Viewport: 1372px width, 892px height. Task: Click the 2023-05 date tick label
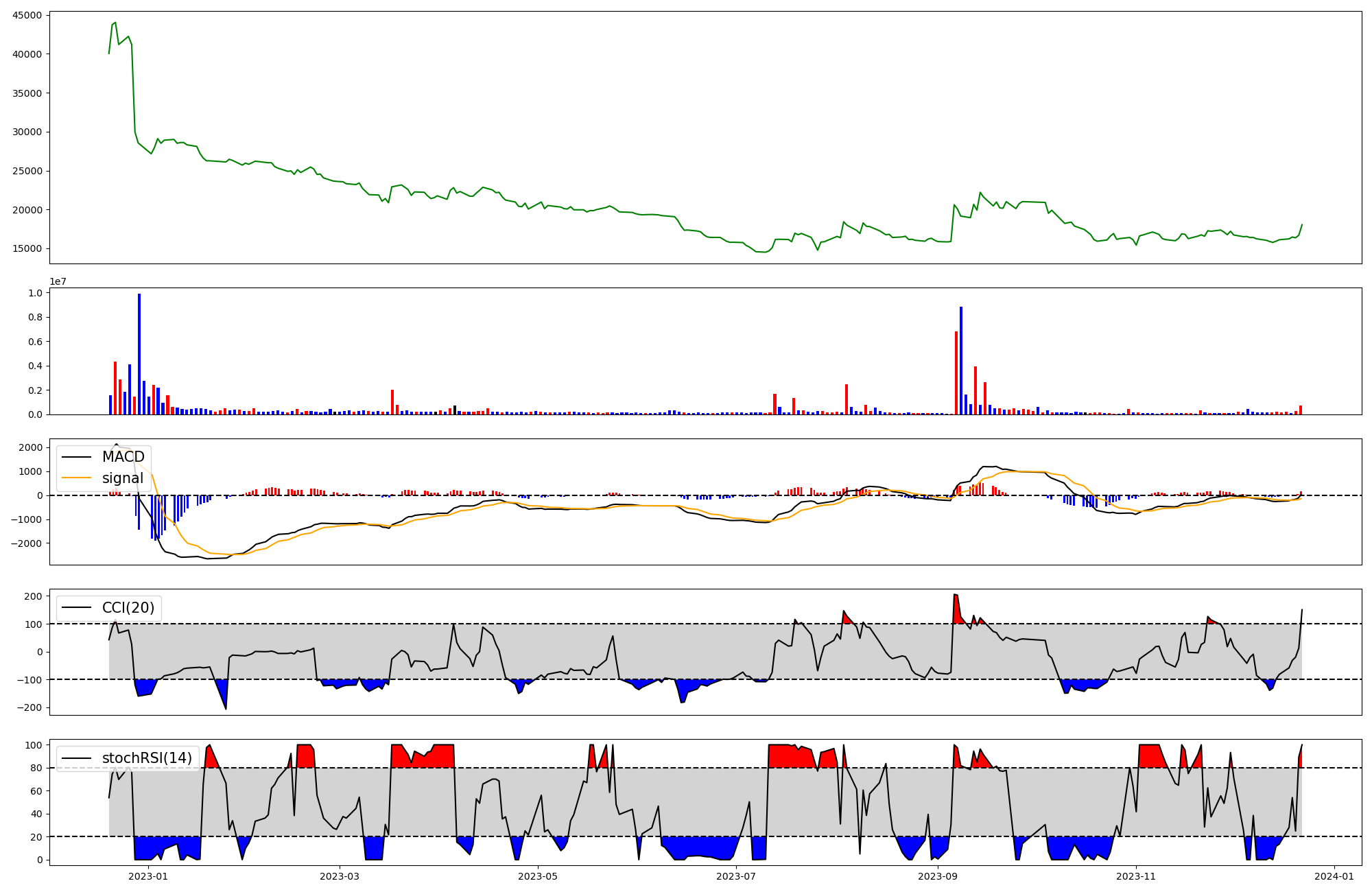[538, 876]
